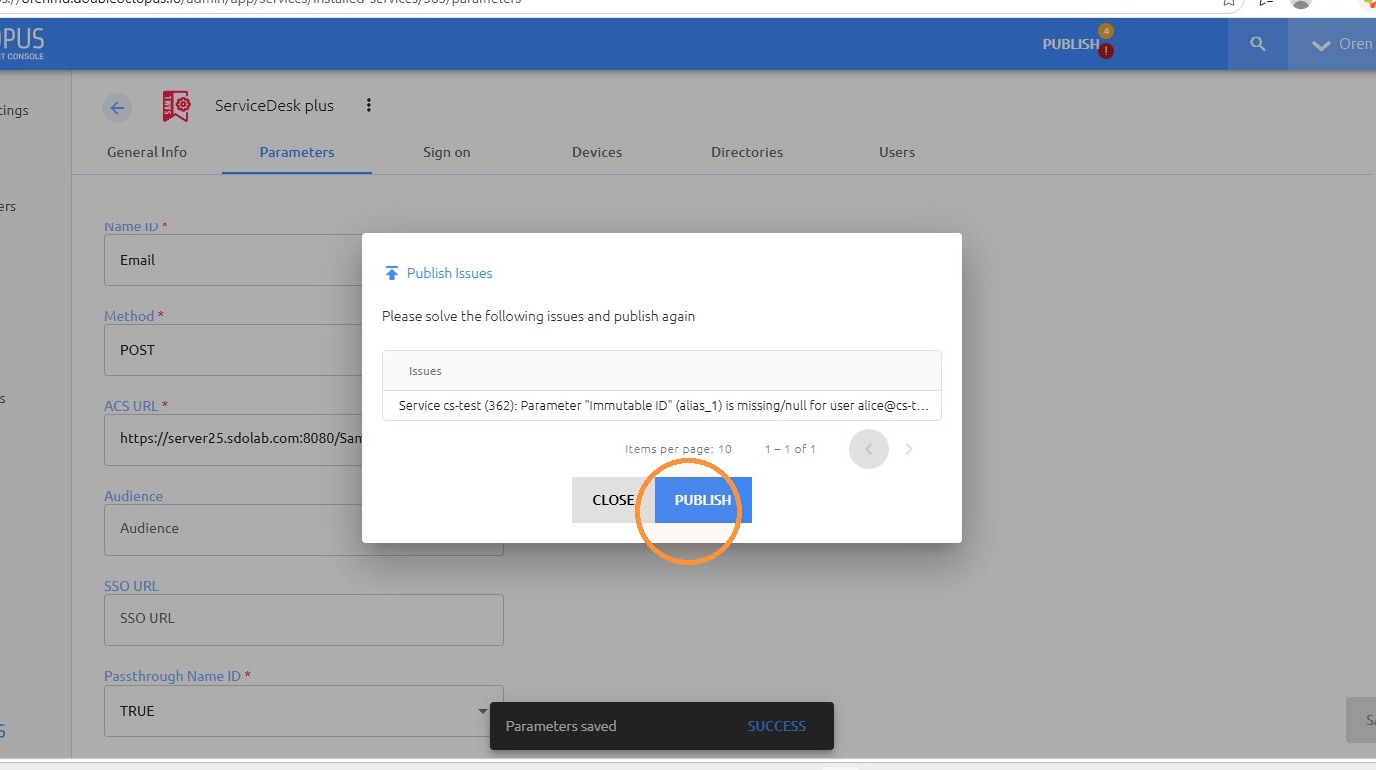Click into the SSO URL field

tap(304, 620)
